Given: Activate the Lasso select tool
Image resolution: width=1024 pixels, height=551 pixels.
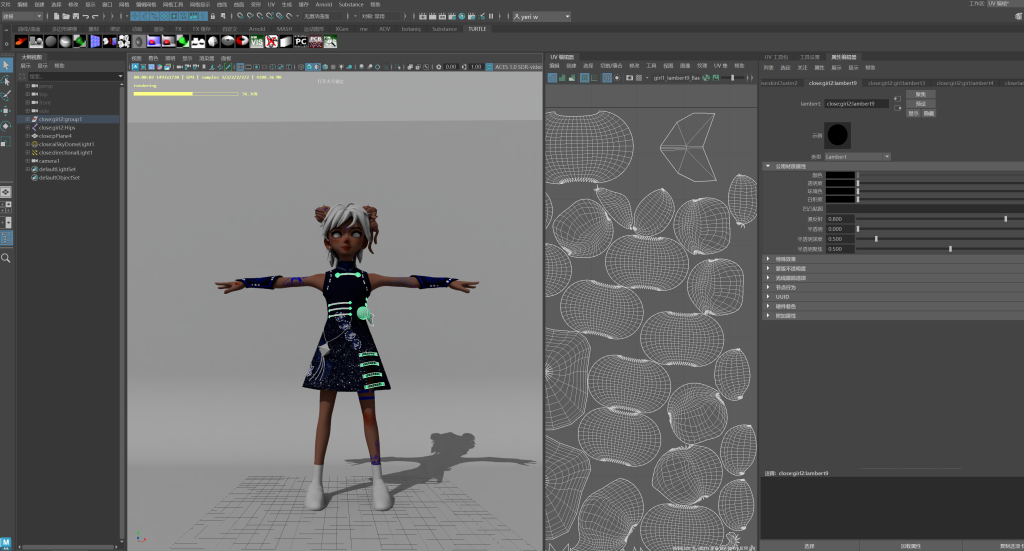Looking at the screenshot, I should pos(6,80).
